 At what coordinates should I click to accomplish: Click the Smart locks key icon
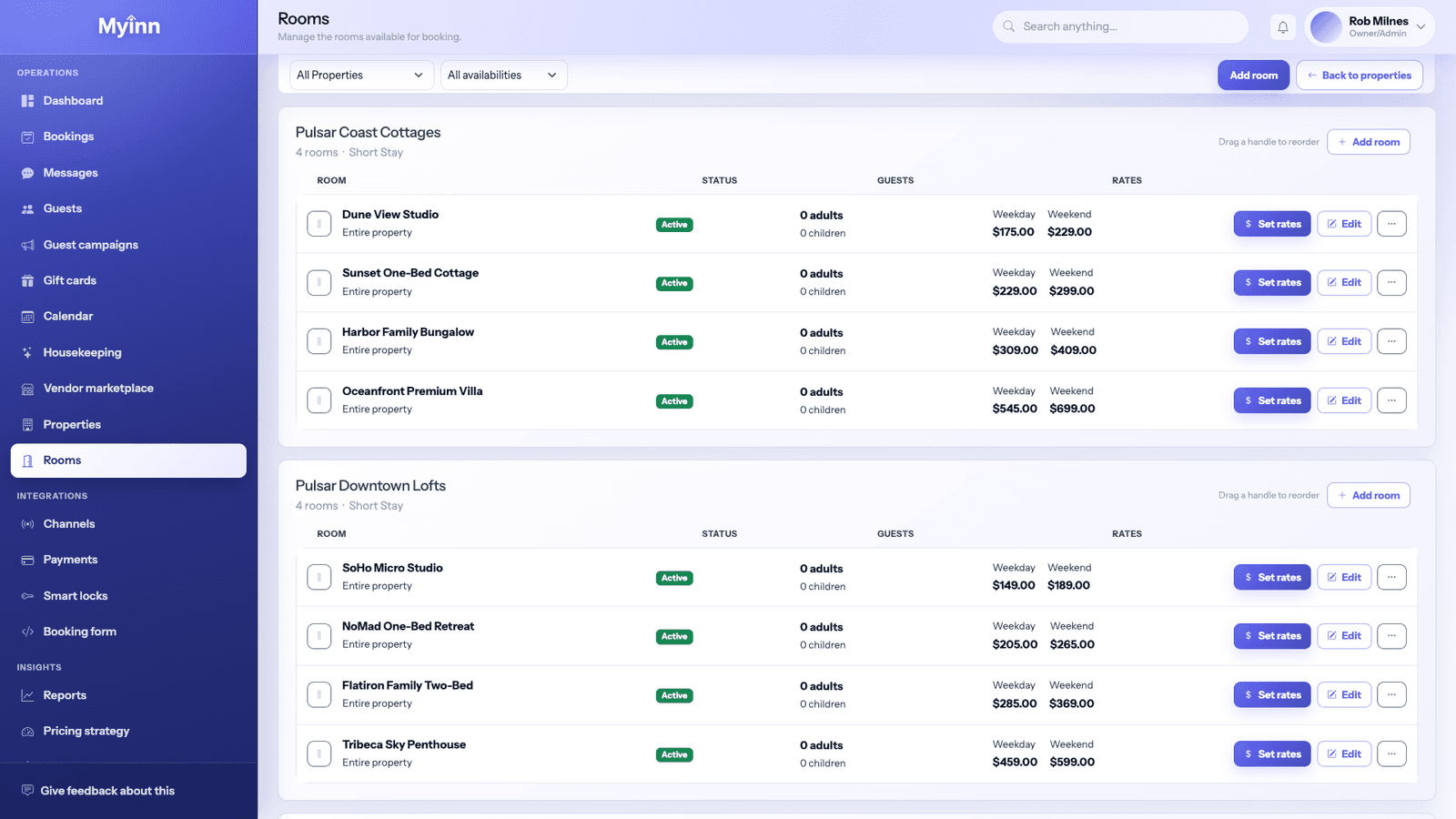[27, 596]
